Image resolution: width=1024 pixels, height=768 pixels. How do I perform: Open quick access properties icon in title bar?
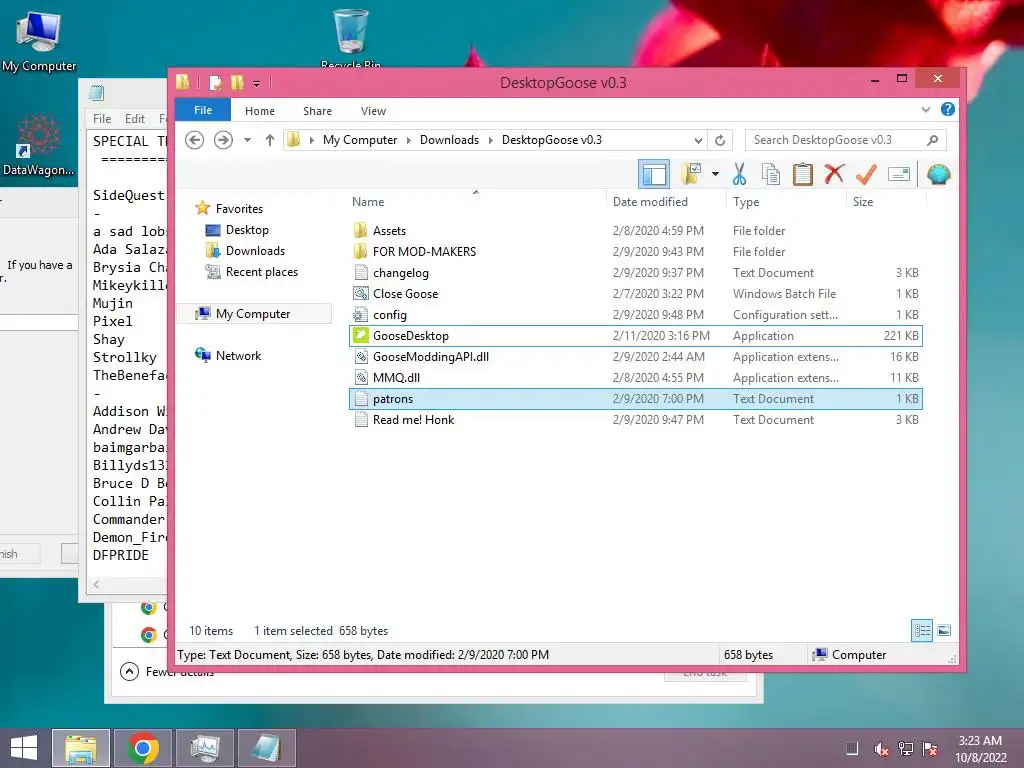click(x=215, y=82)
